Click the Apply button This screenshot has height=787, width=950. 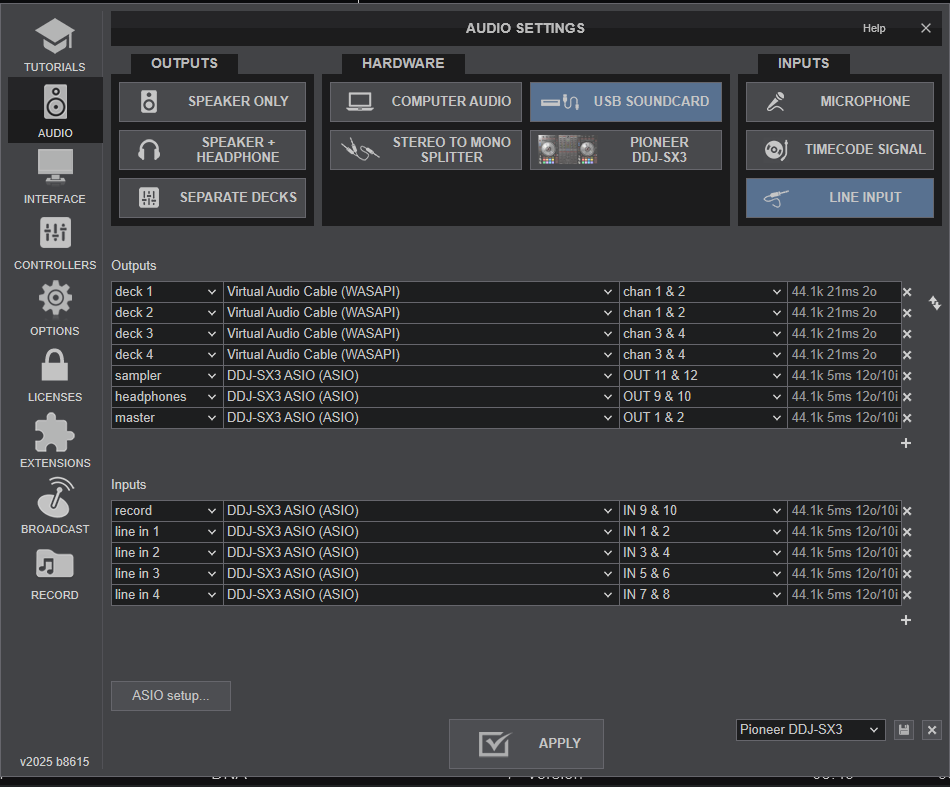(526, 744)
